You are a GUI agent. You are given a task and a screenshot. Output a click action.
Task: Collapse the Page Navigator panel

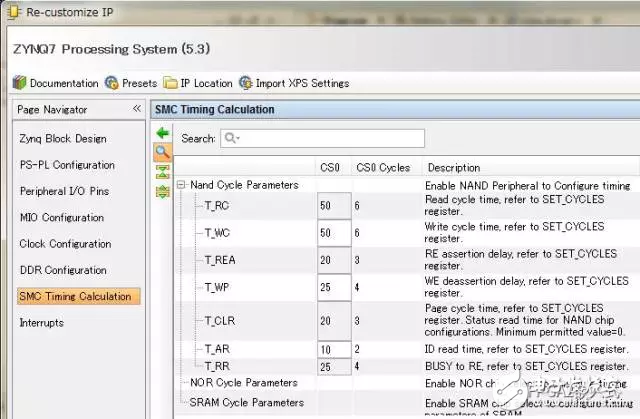tap(136, 109)
